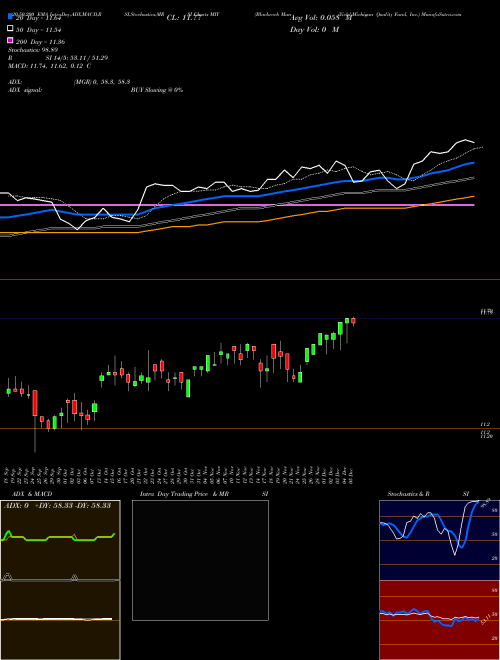Viewport: 500px width, 660px height.
Task: Click the ADX signal label
Action: (x=24, y=90)
